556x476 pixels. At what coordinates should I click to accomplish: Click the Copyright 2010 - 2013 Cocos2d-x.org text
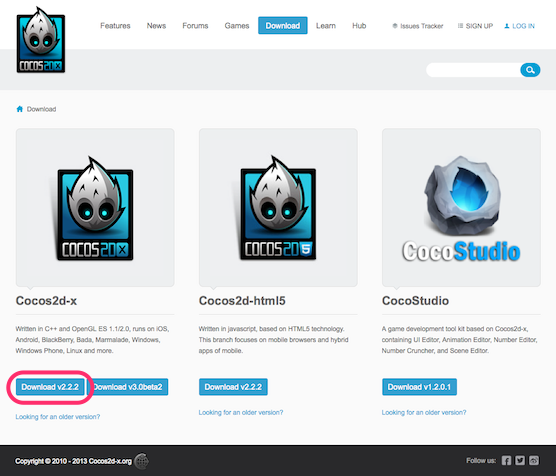73,461
